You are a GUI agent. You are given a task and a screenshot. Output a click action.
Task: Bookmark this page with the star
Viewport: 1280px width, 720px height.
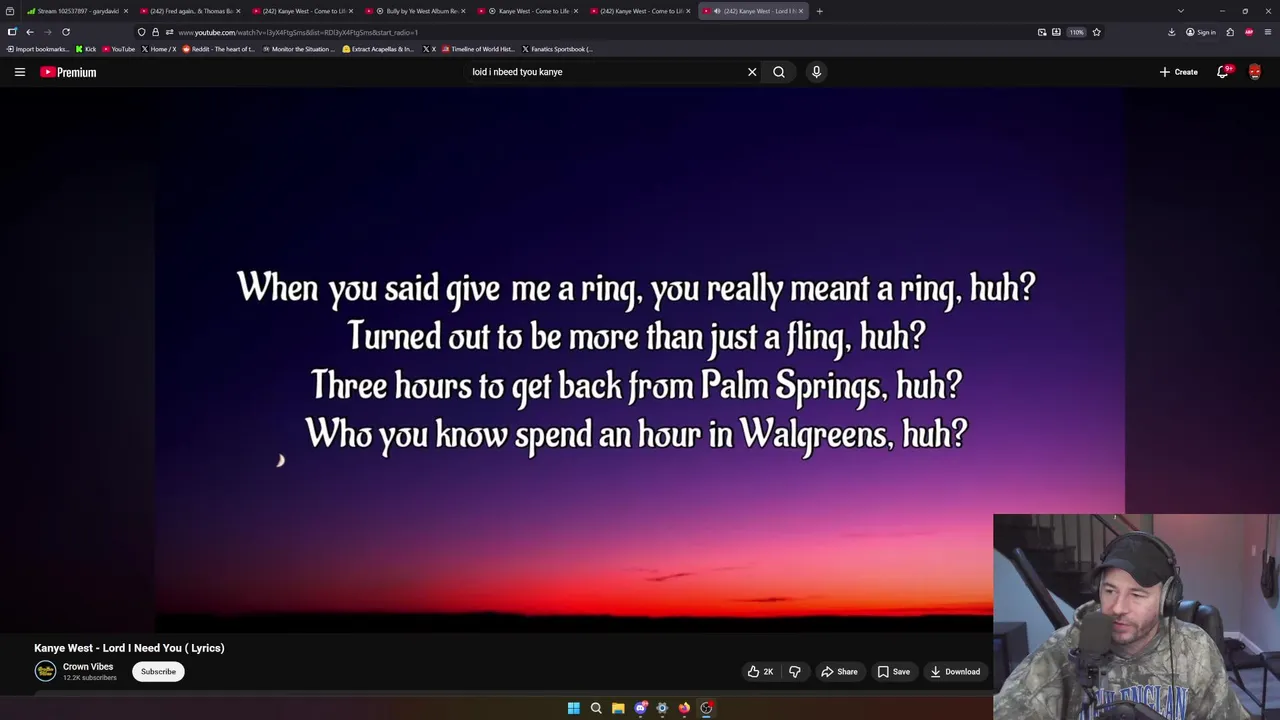(x=1096, y=32)
